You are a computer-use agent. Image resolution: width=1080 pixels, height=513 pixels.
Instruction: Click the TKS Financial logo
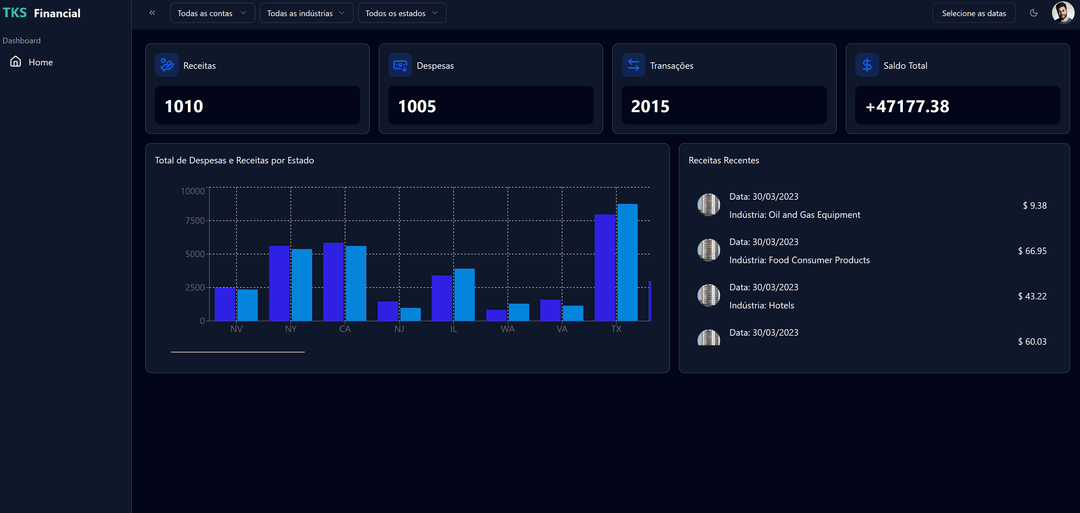coord(42,13)
